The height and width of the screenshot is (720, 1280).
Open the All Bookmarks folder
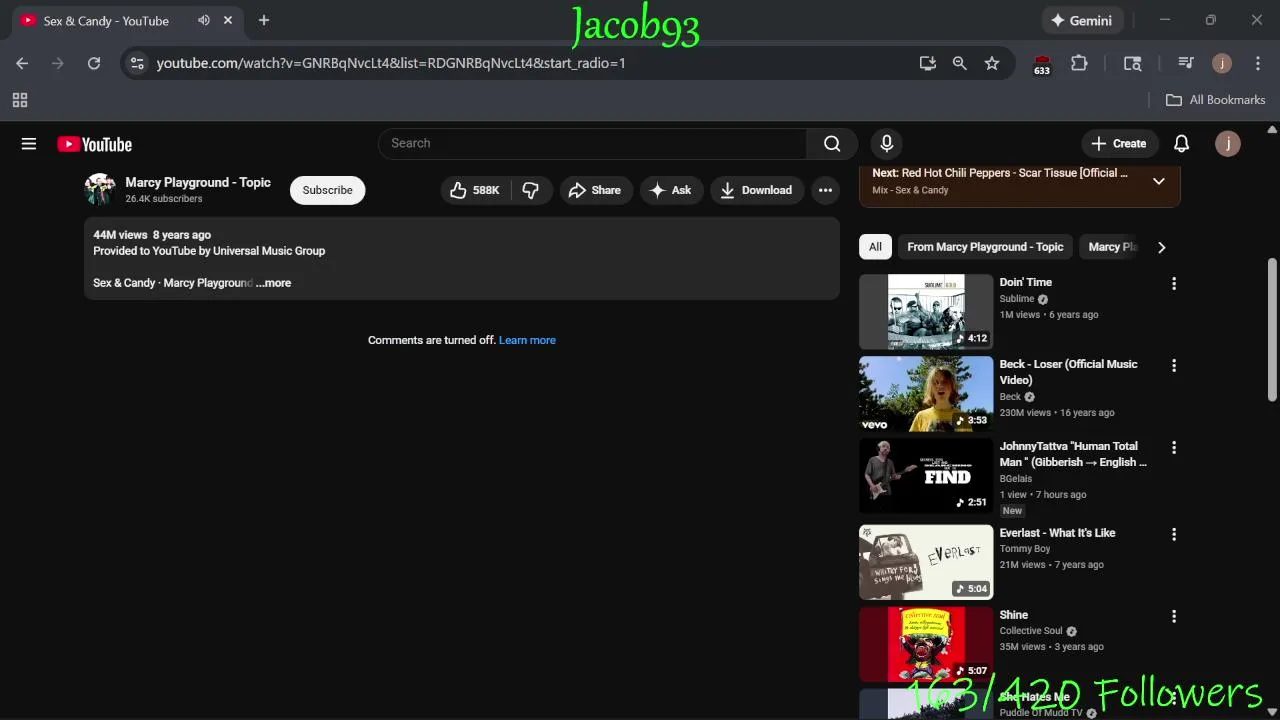(x=1216, y=100)
